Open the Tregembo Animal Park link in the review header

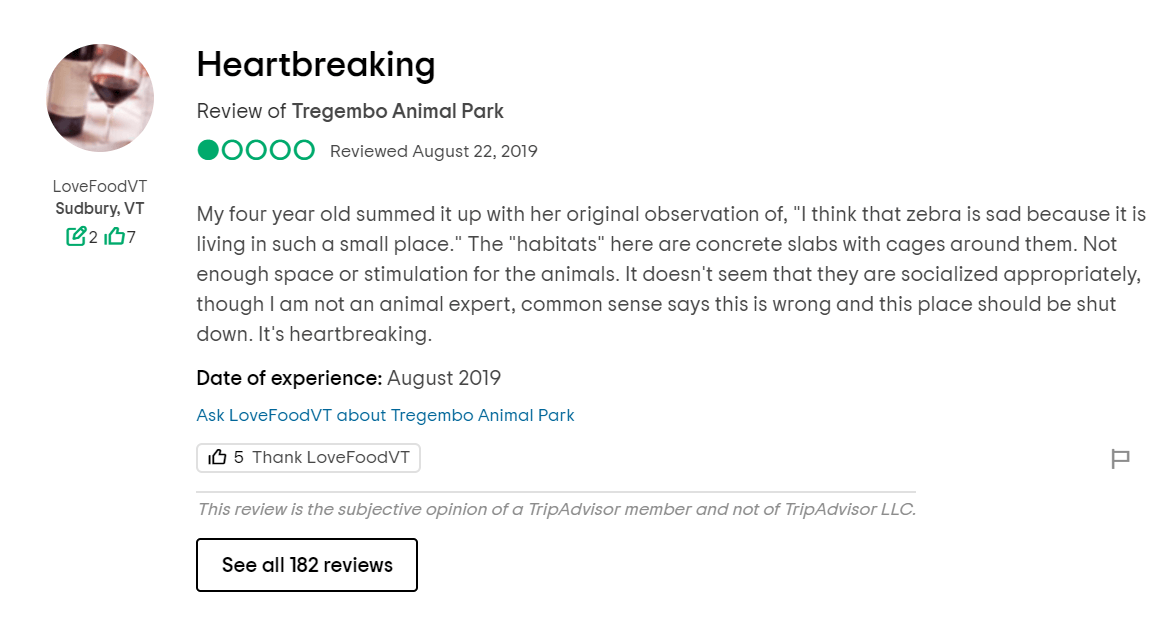pos(397,111)
